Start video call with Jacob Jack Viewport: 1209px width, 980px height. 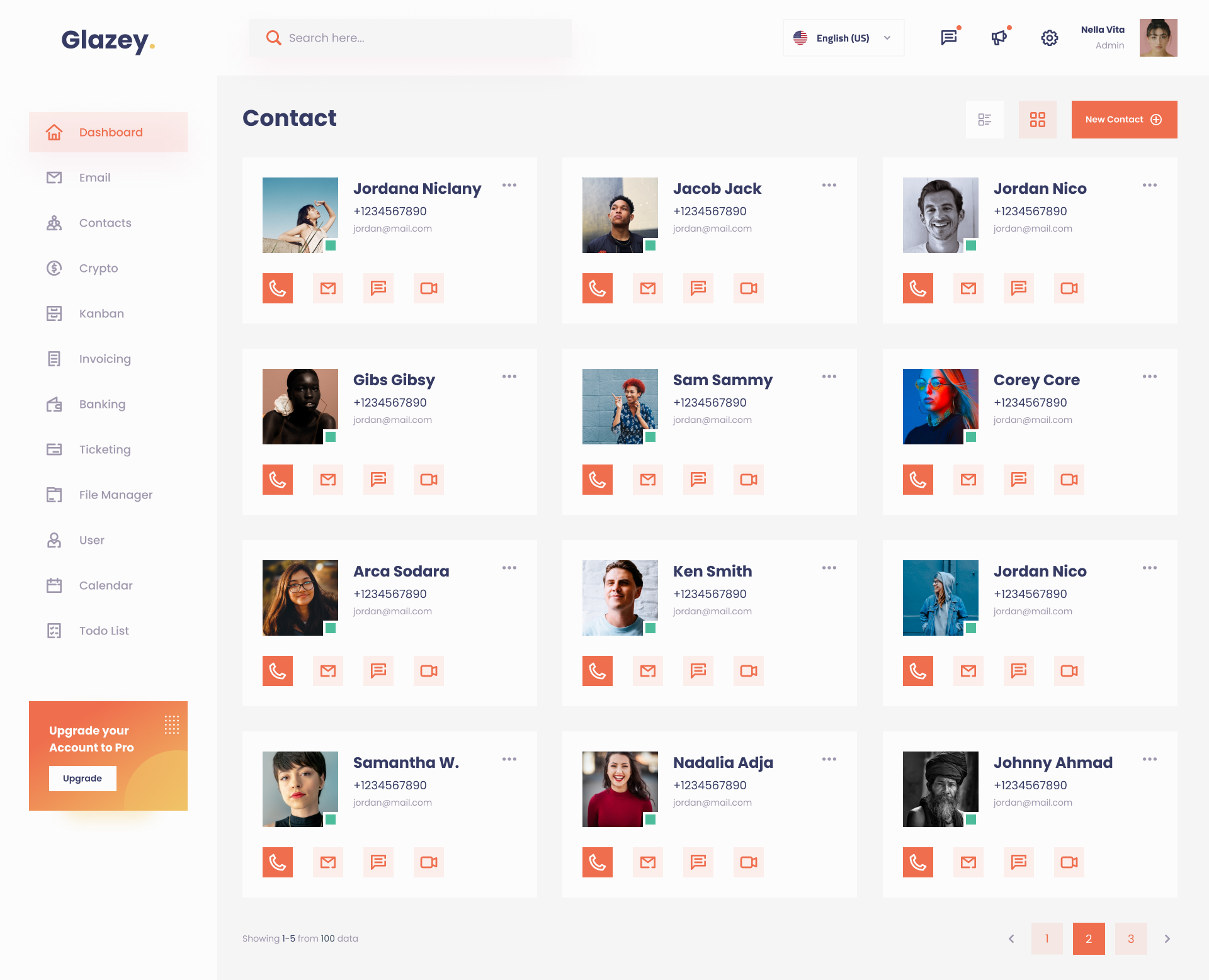pyautogui.click(x=749, y=288)
